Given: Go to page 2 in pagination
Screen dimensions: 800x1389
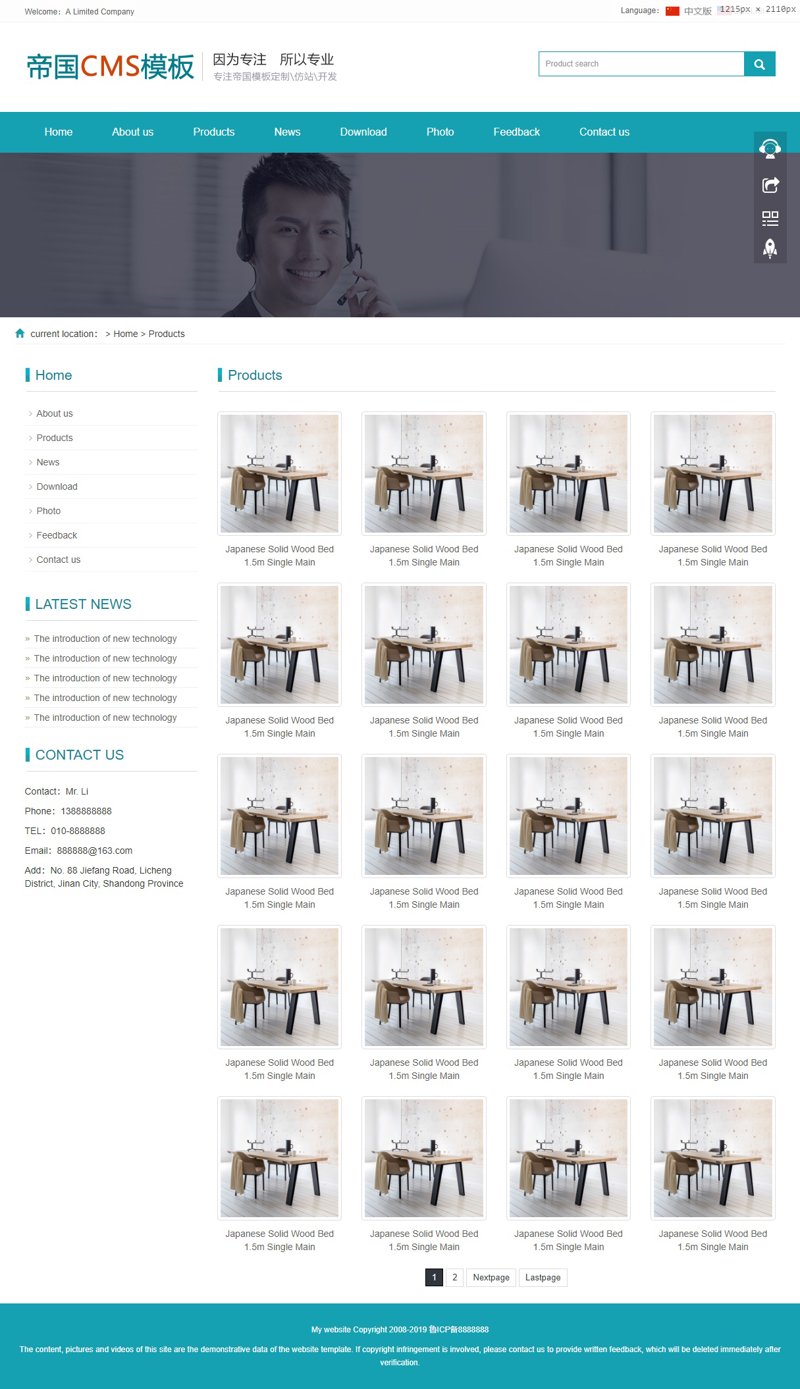Looking at the screenshot, I should point(454,1277).
